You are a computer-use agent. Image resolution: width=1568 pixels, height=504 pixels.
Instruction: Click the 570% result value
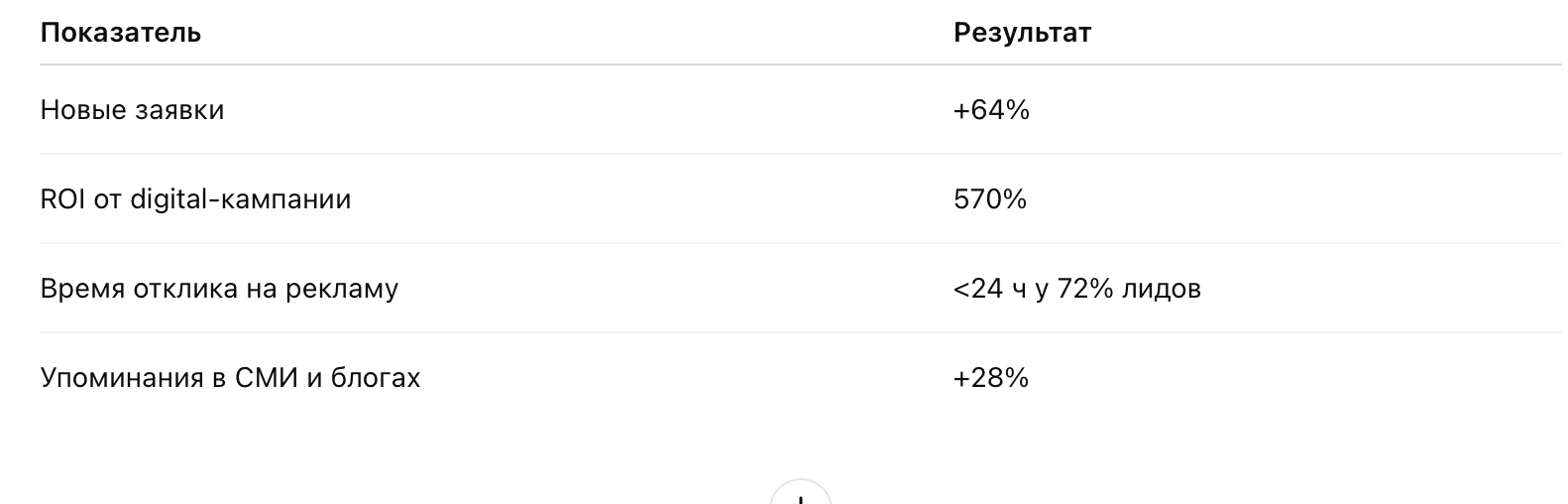tap(990, 199)
